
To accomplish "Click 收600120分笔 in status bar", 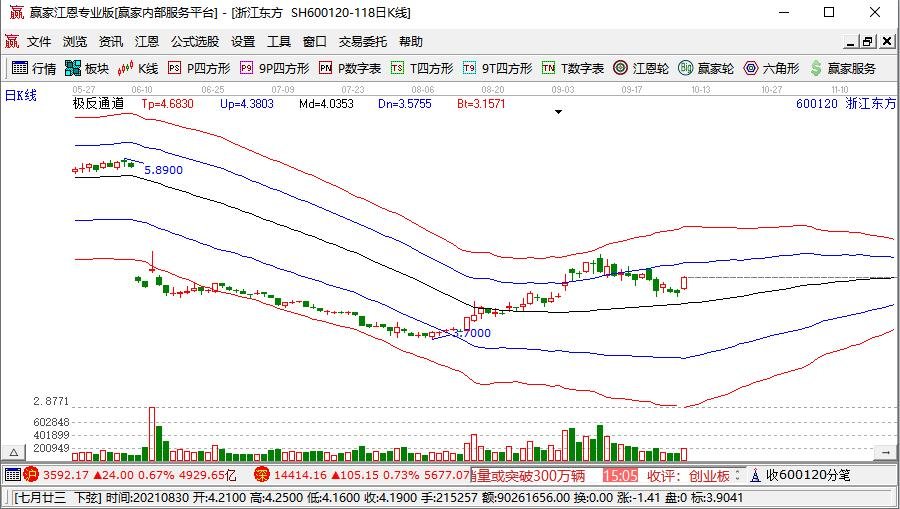I will point(808,475).
